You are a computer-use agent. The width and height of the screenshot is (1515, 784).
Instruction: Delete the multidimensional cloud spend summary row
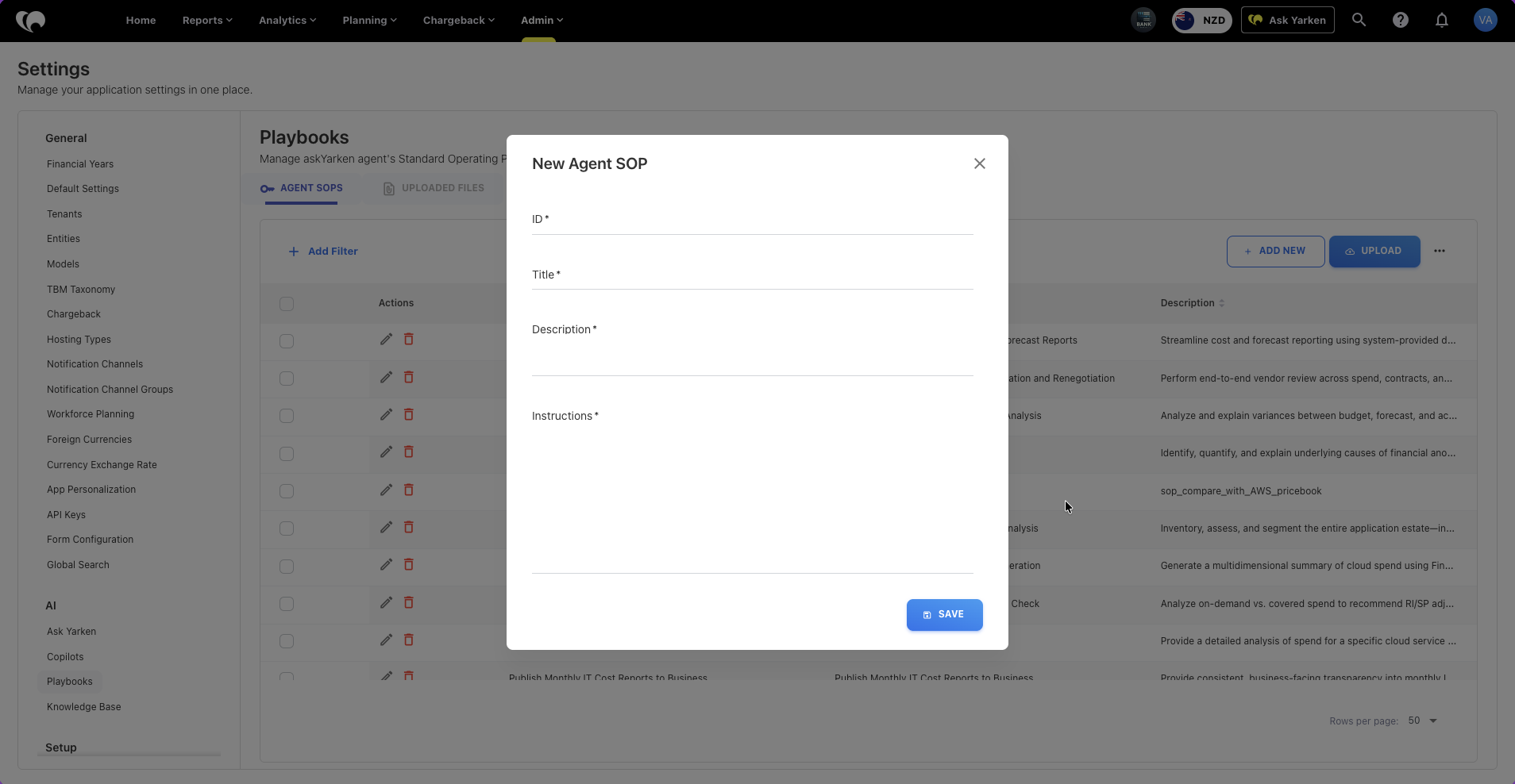[x=409, y=564]
